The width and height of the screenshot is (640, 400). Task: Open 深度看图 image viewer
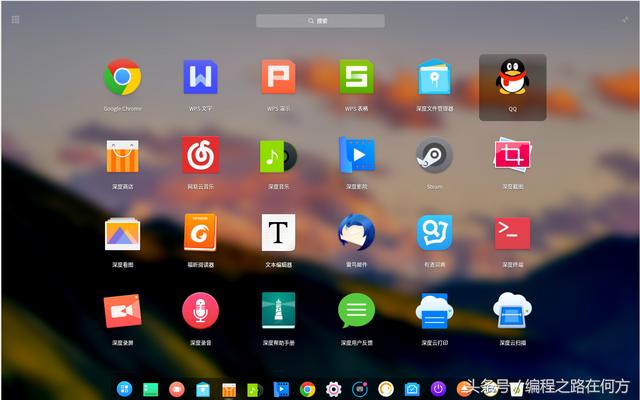tap(122, 233)
